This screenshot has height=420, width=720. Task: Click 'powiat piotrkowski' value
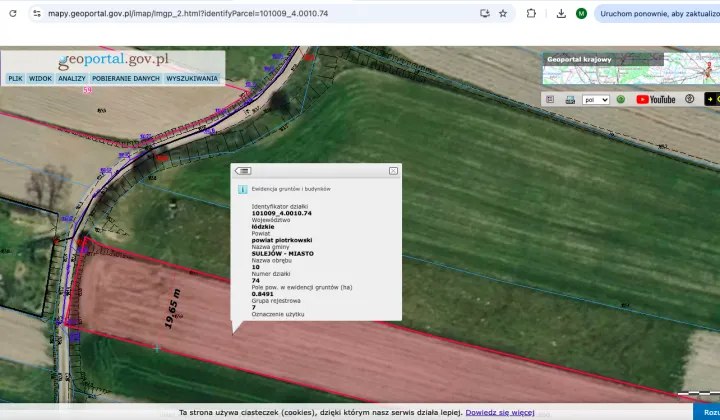[x=282, y=240]
